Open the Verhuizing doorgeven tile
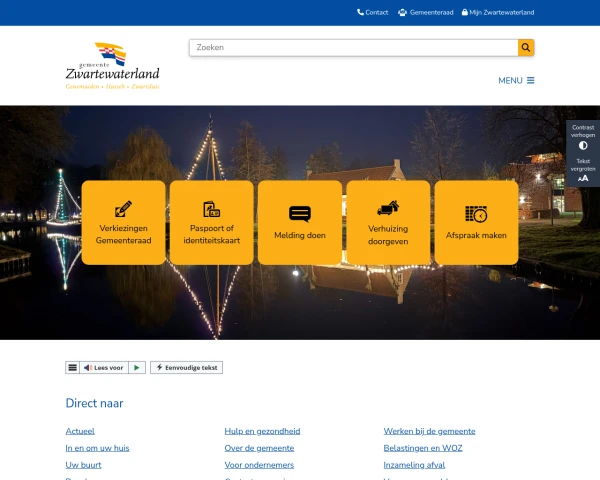This screenshot has width=600, height=480. [x=388, y=222]
